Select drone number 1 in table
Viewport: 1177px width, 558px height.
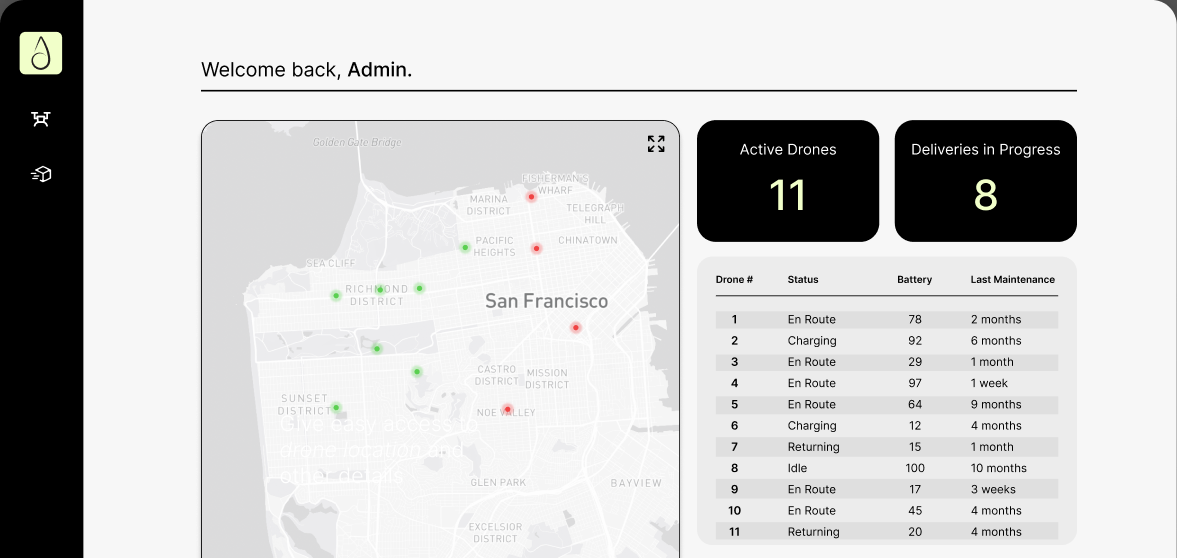click(x=734, y=319)
